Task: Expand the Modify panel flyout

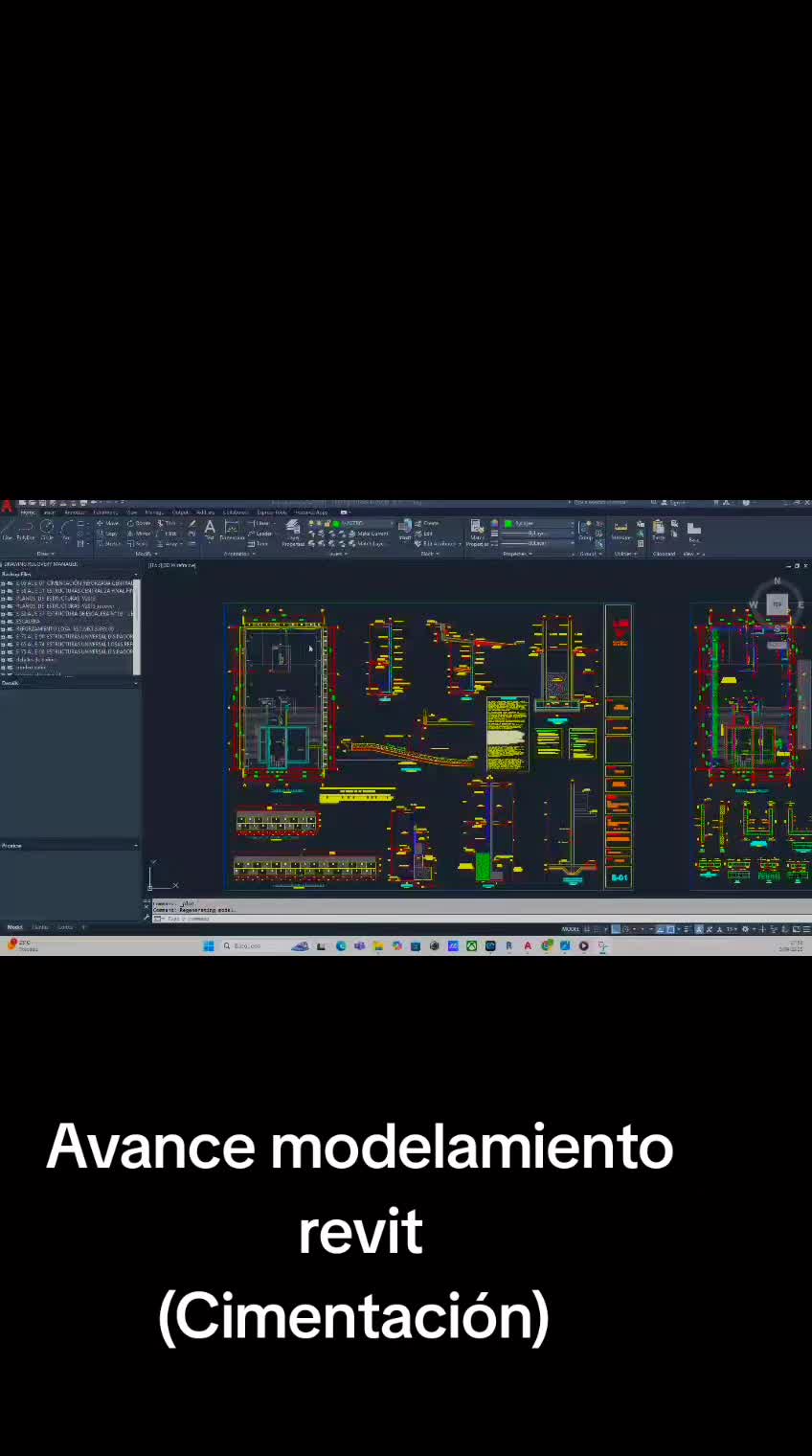Action: coord(145,554)
